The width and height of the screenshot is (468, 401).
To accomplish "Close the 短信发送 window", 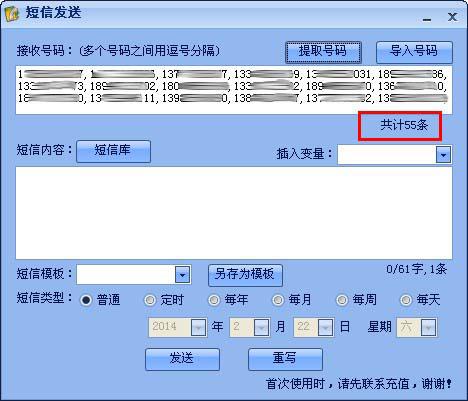I will 452,17.
